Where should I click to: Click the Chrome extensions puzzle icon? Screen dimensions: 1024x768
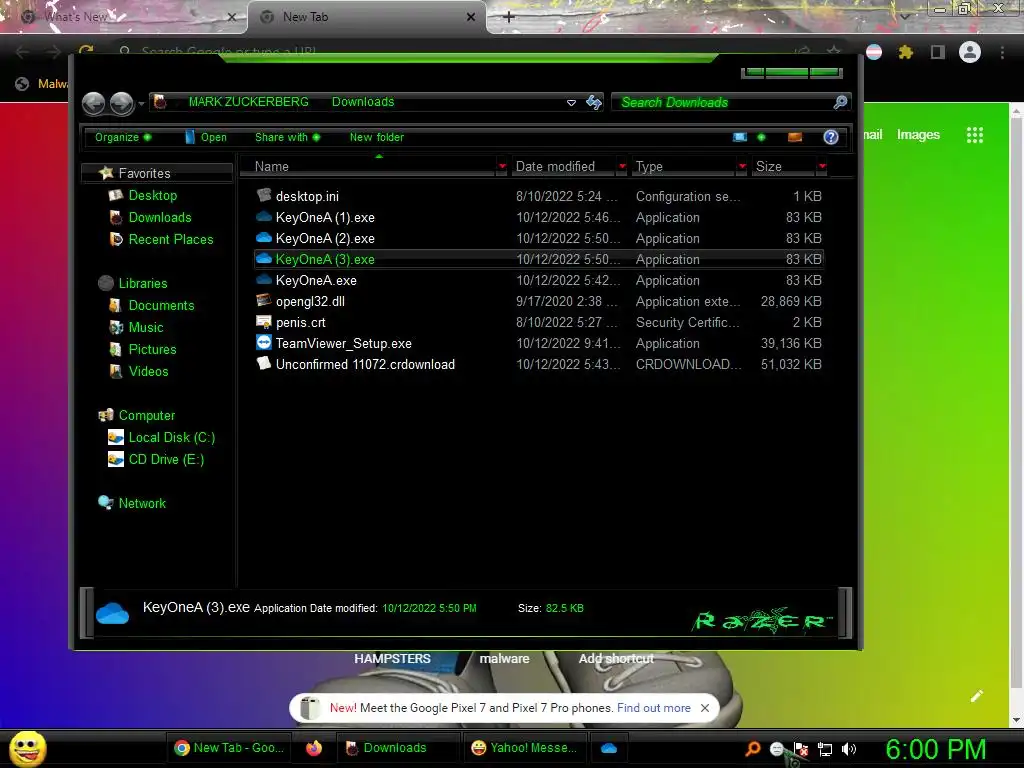click(x=906, y=52)
